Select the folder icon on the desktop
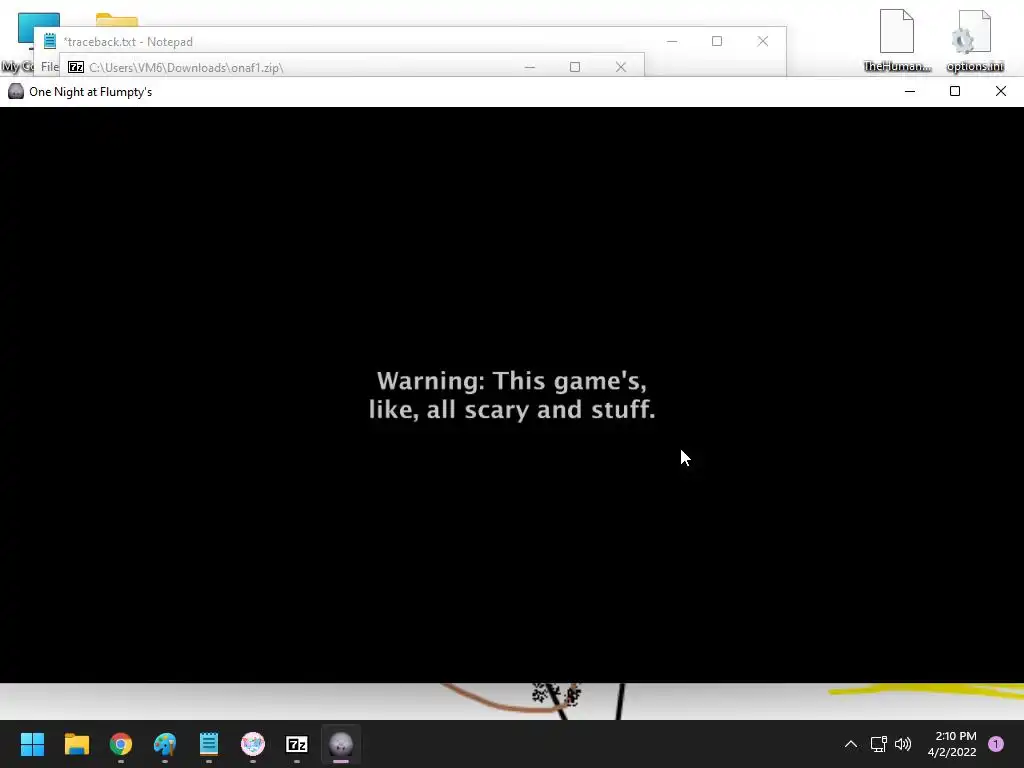 [117, 20]
